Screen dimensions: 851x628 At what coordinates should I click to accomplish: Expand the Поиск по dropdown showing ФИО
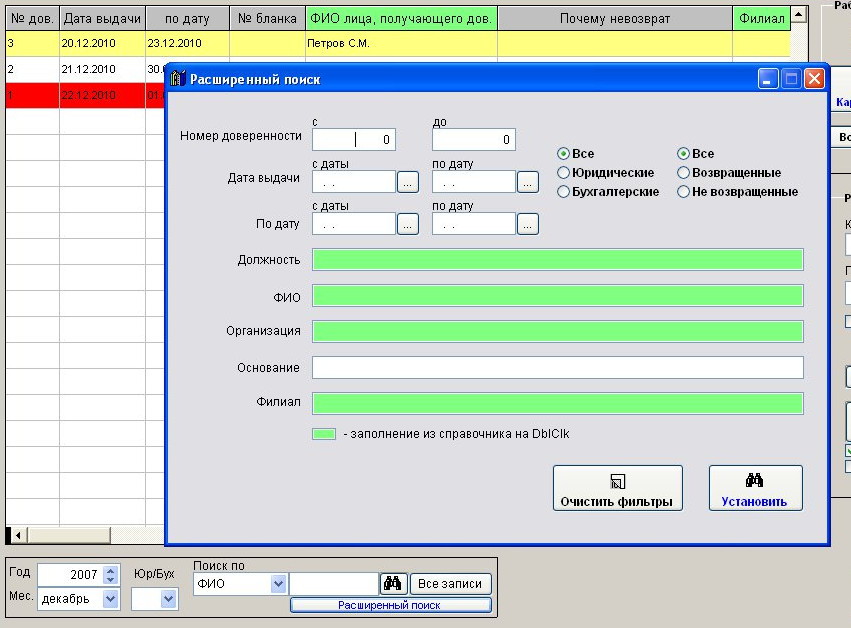[x=277, y=584]
